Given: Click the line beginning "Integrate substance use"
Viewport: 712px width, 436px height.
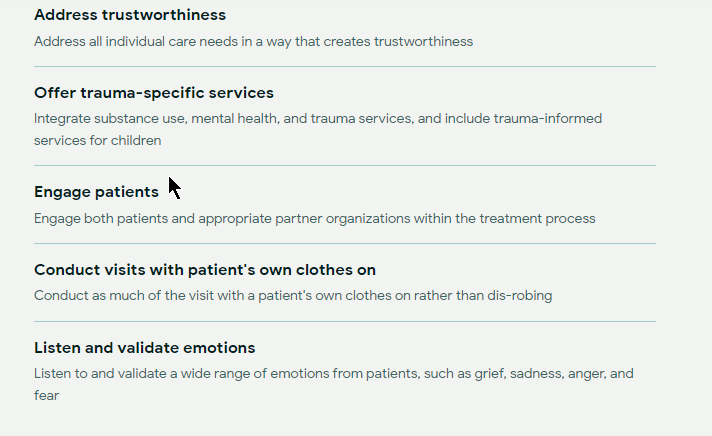Looking at the screenshot, I should (x=318, y=119).
